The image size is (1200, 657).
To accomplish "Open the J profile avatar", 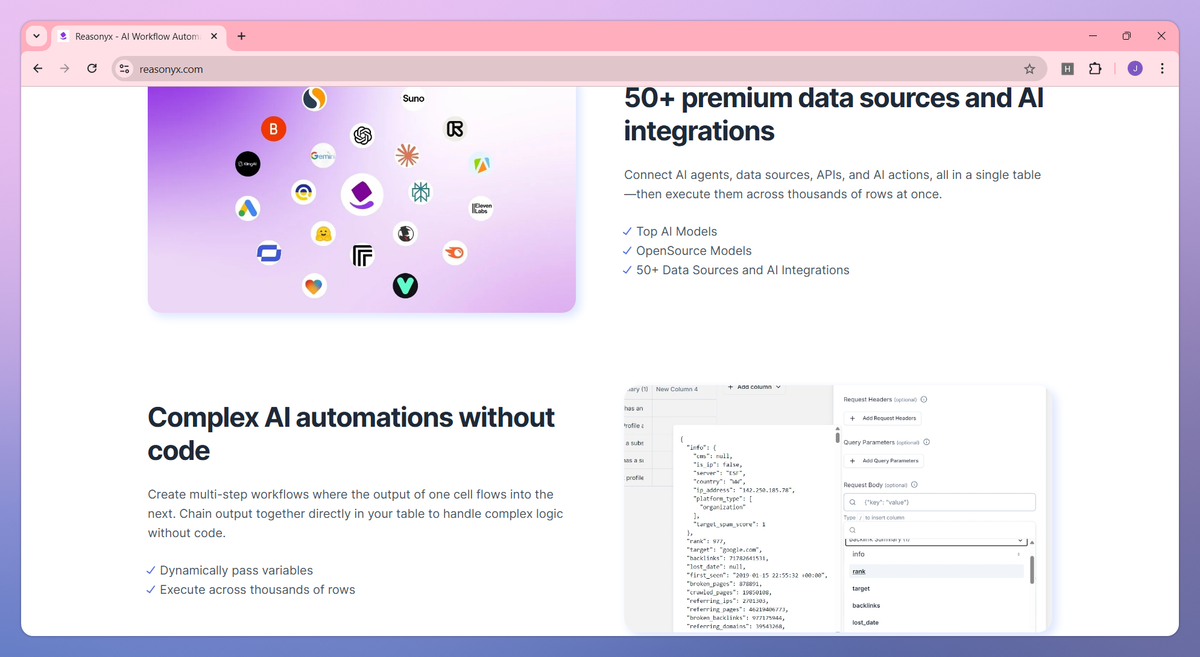I will [1135, 69].
